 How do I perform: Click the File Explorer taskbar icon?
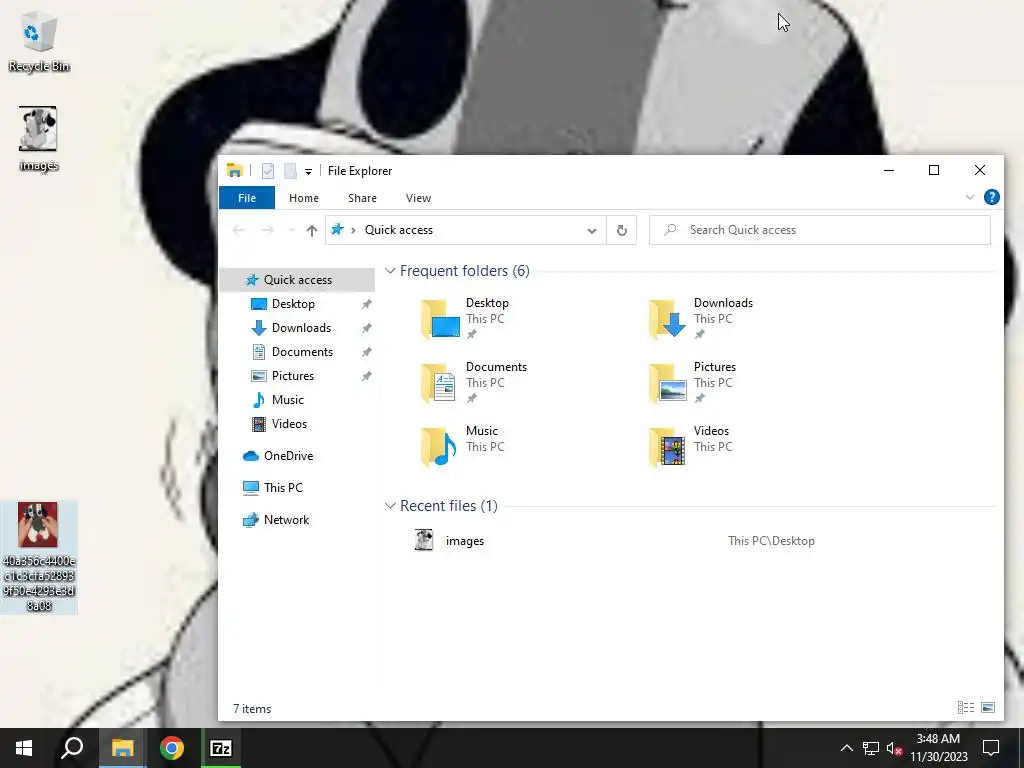[122, 748]
